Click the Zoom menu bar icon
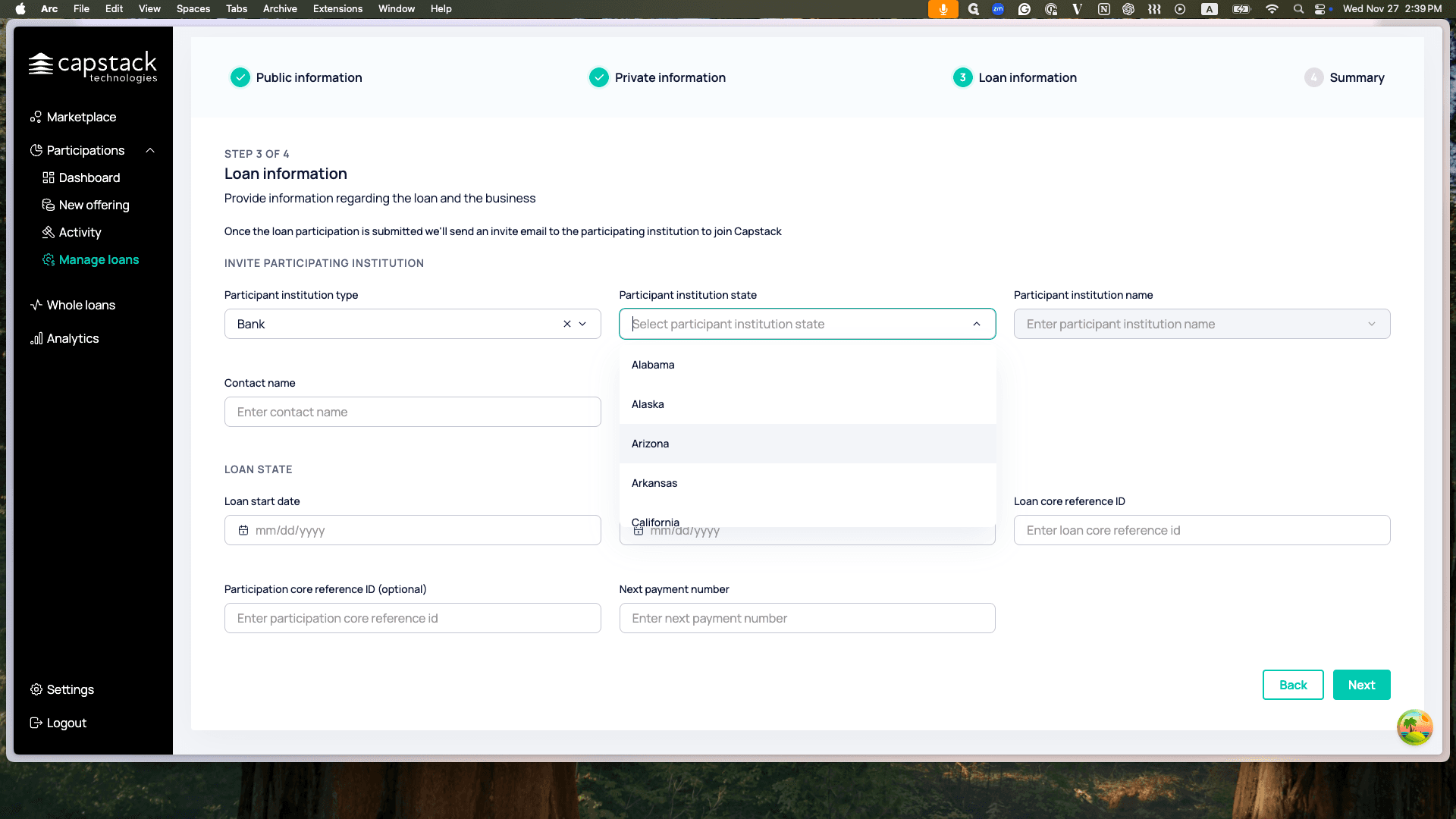This screenshot has height=819, width=1456. point(998,9)
